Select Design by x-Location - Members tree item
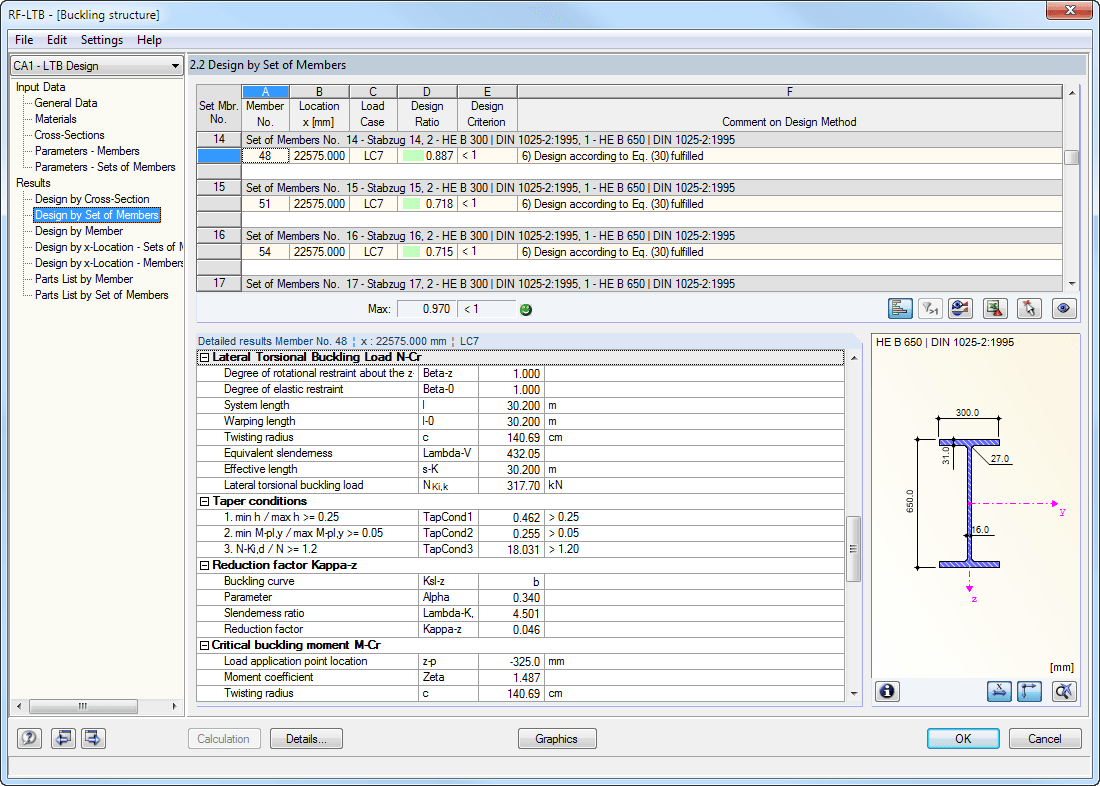Image resolution: width=1100 pixels, height=786 pixels. (x=109, y=263)
